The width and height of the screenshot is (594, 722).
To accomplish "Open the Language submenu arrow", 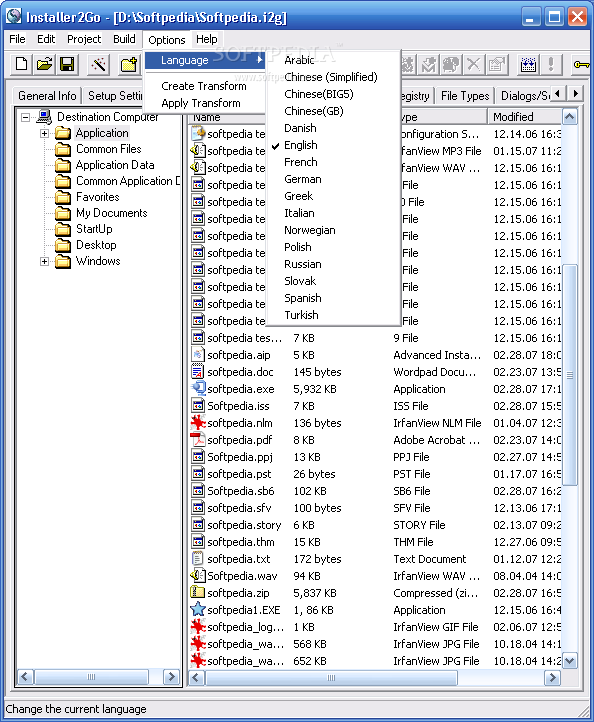I will pos(260,60).
